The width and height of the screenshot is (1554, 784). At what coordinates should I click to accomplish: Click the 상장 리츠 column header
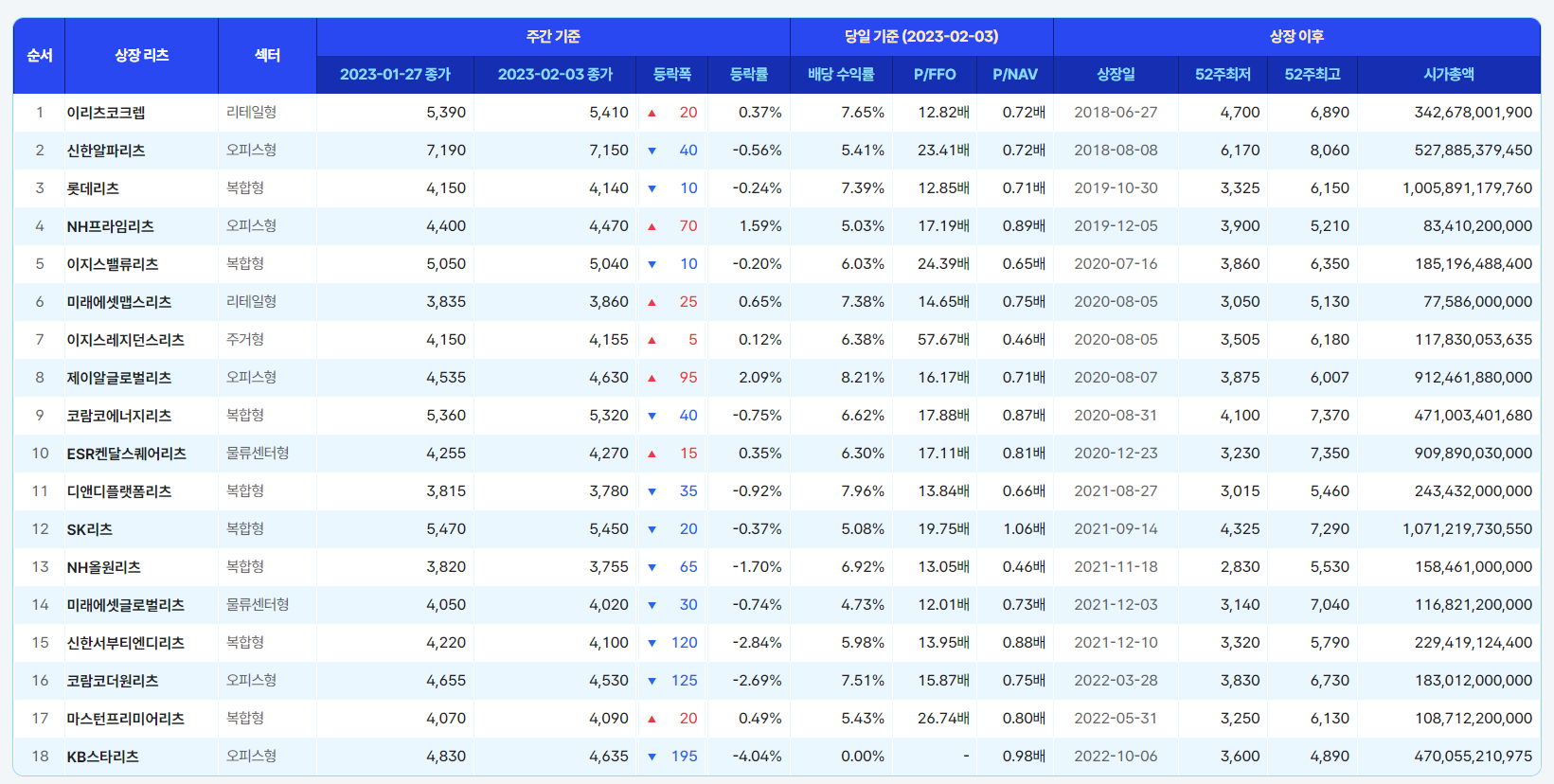142,56
